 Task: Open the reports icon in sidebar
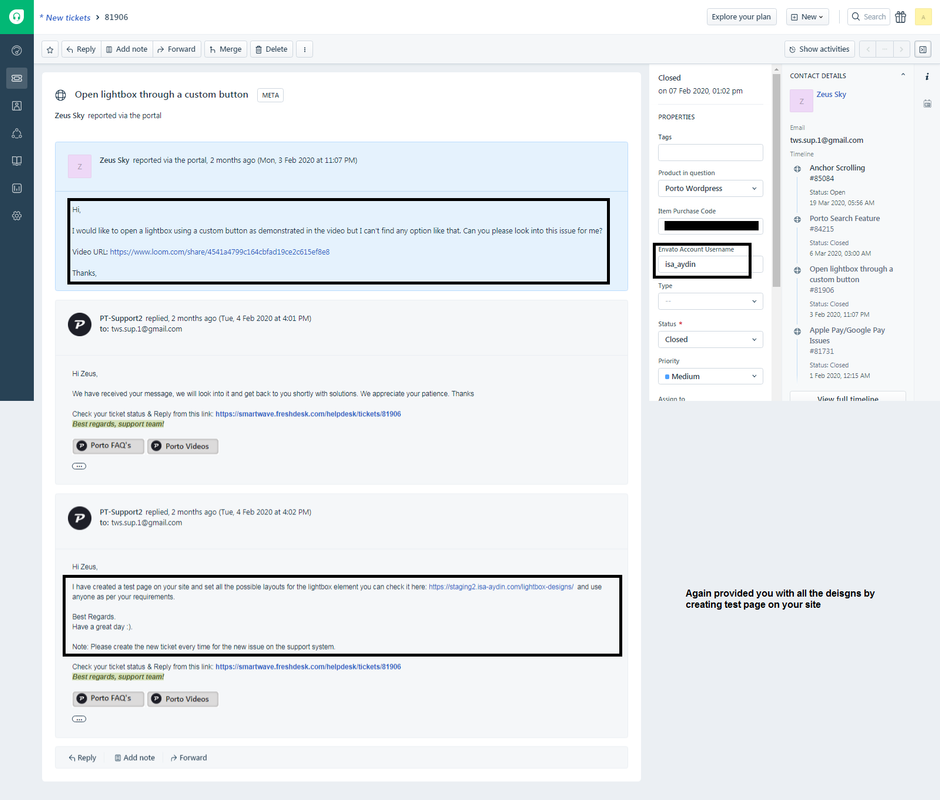pyautogui.click(x=17, y=188)
